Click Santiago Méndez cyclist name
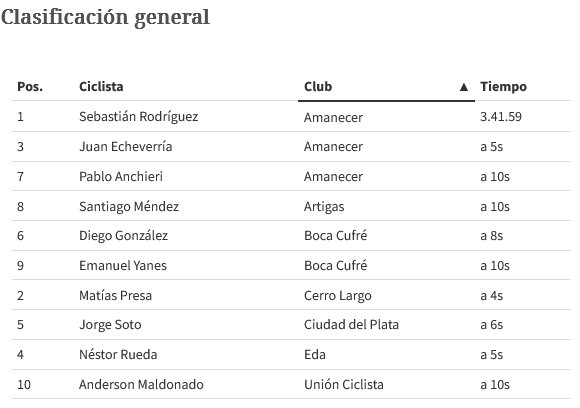The image size is (580, 408). click(129, 206)
